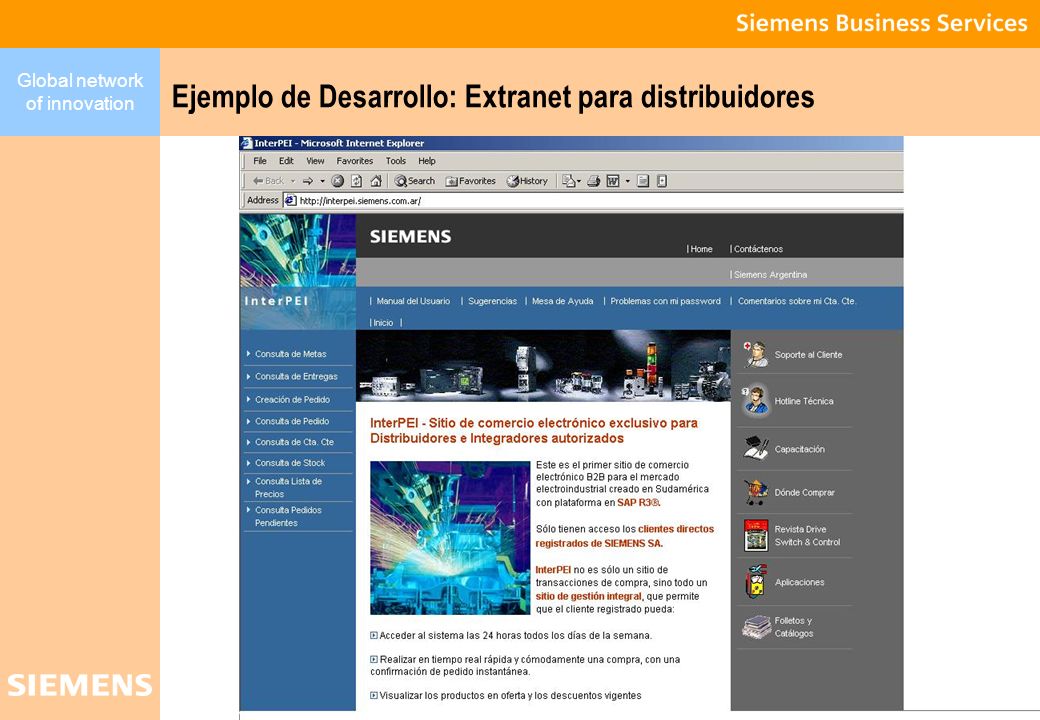Click the page icon next to the address URL
This screenshot has height=720, width=1040.
[x=290, y=200]
